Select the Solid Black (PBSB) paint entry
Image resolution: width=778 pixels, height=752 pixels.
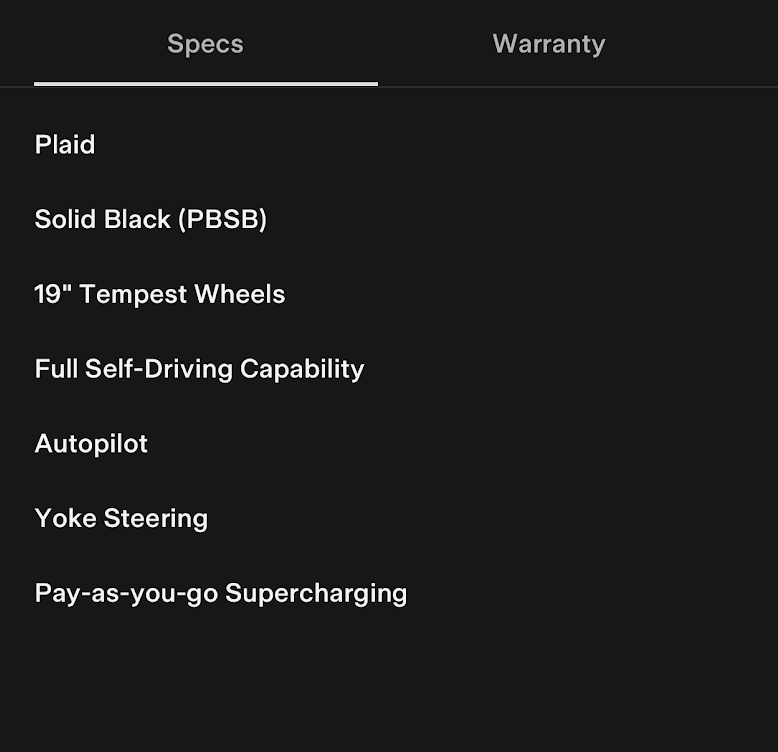pyautogui.click(x=151, y=220)
